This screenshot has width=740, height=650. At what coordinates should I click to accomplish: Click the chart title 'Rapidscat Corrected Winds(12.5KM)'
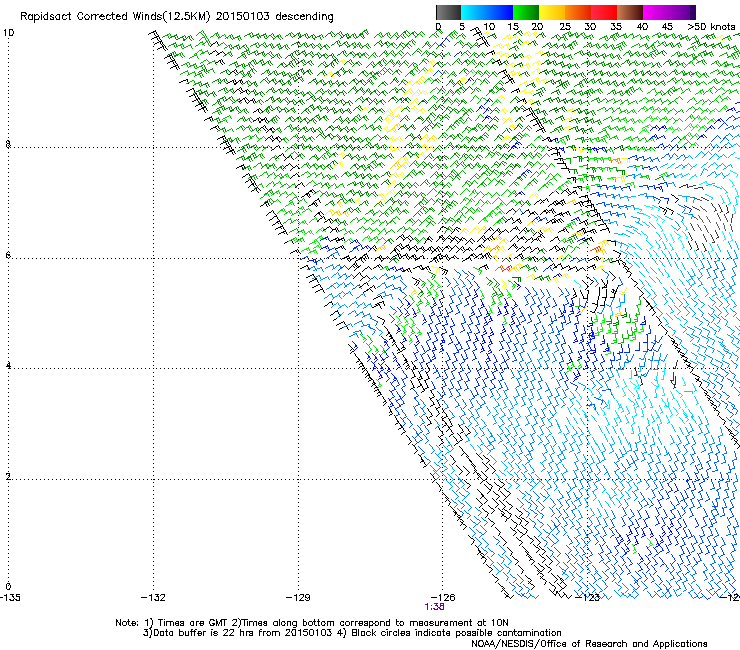(115, 17)
